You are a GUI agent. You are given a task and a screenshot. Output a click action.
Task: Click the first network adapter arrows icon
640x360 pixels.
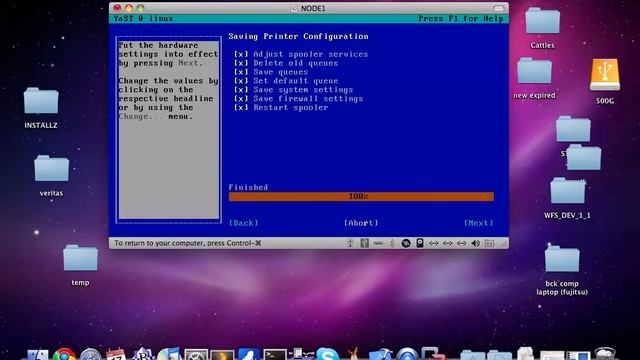[433, 243]
